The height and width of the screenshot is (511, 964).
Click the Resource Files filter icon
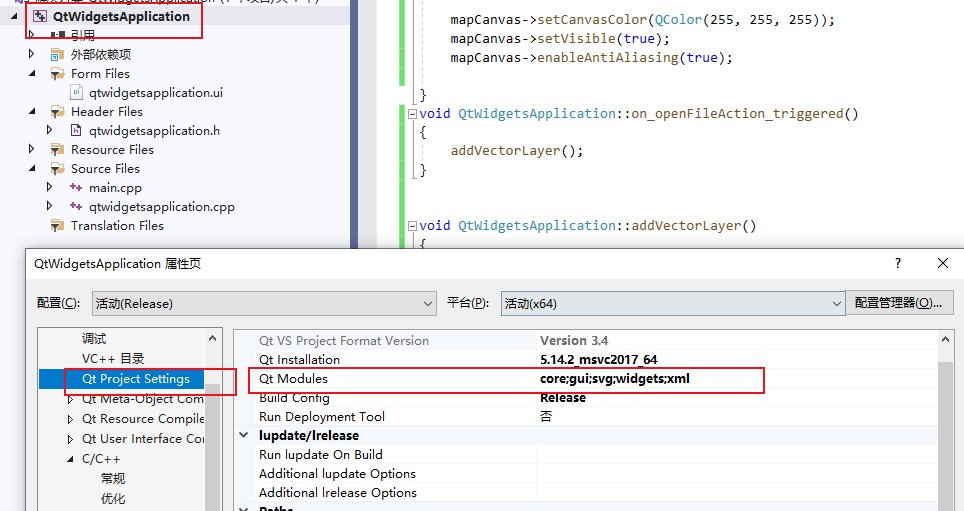tap(57, 150)
